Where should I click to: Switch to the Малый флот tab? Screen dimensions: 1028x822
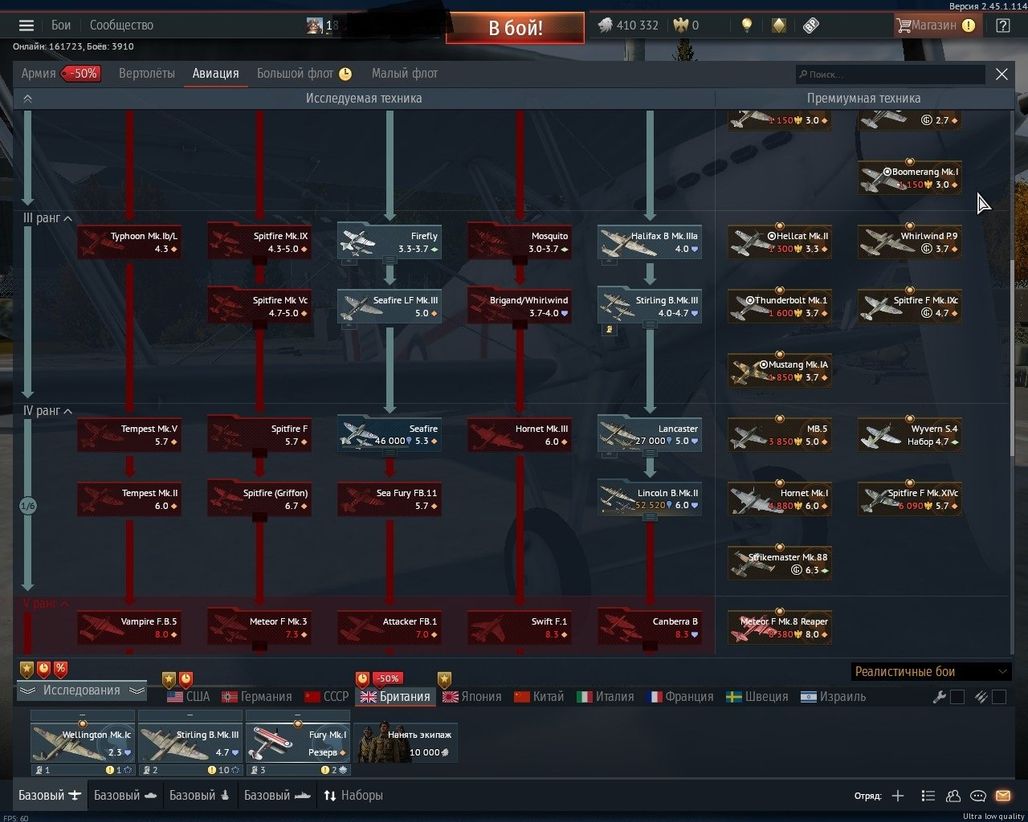(x=405, y=73)
